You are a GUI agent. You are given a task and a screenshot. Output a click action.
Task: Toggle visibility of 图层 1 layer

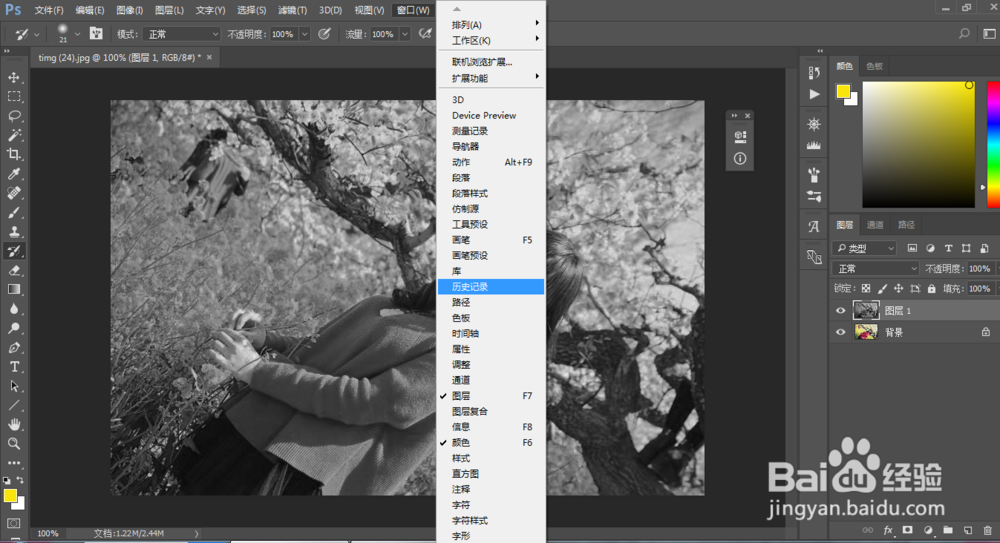coord(841,311)
